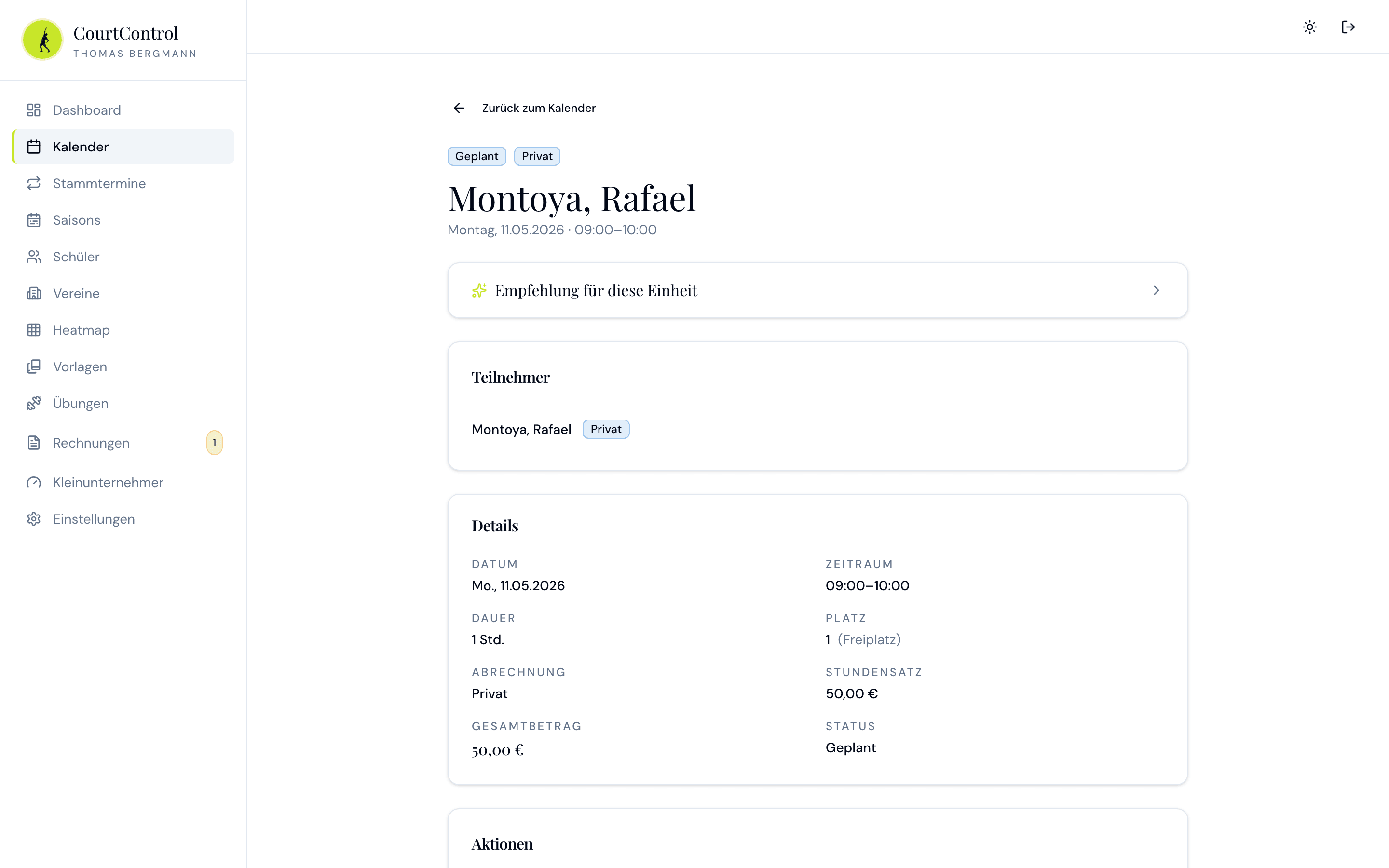Click the Platz value 1 (Freiplatz)
This screenshot has height=868, width=1389.
coord(863,639)
